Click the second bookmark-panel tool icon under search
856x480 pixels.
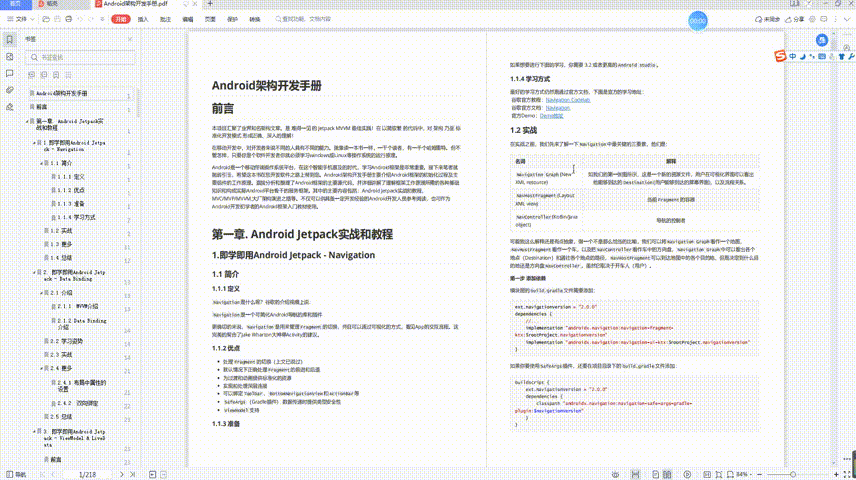click(44, 75)
